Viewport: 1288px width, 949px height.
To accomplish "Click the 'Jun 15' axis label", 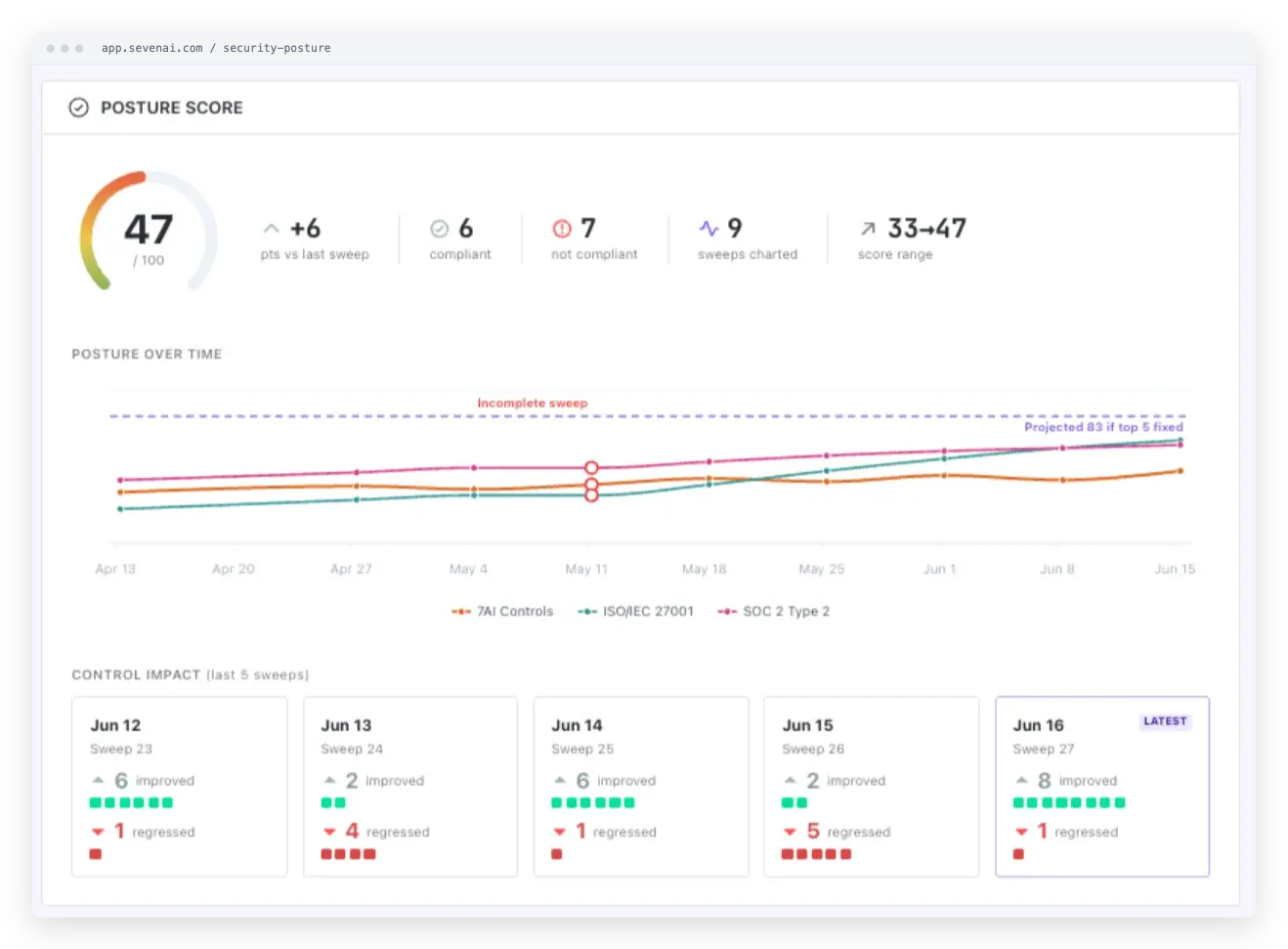I will (1175, 569).
